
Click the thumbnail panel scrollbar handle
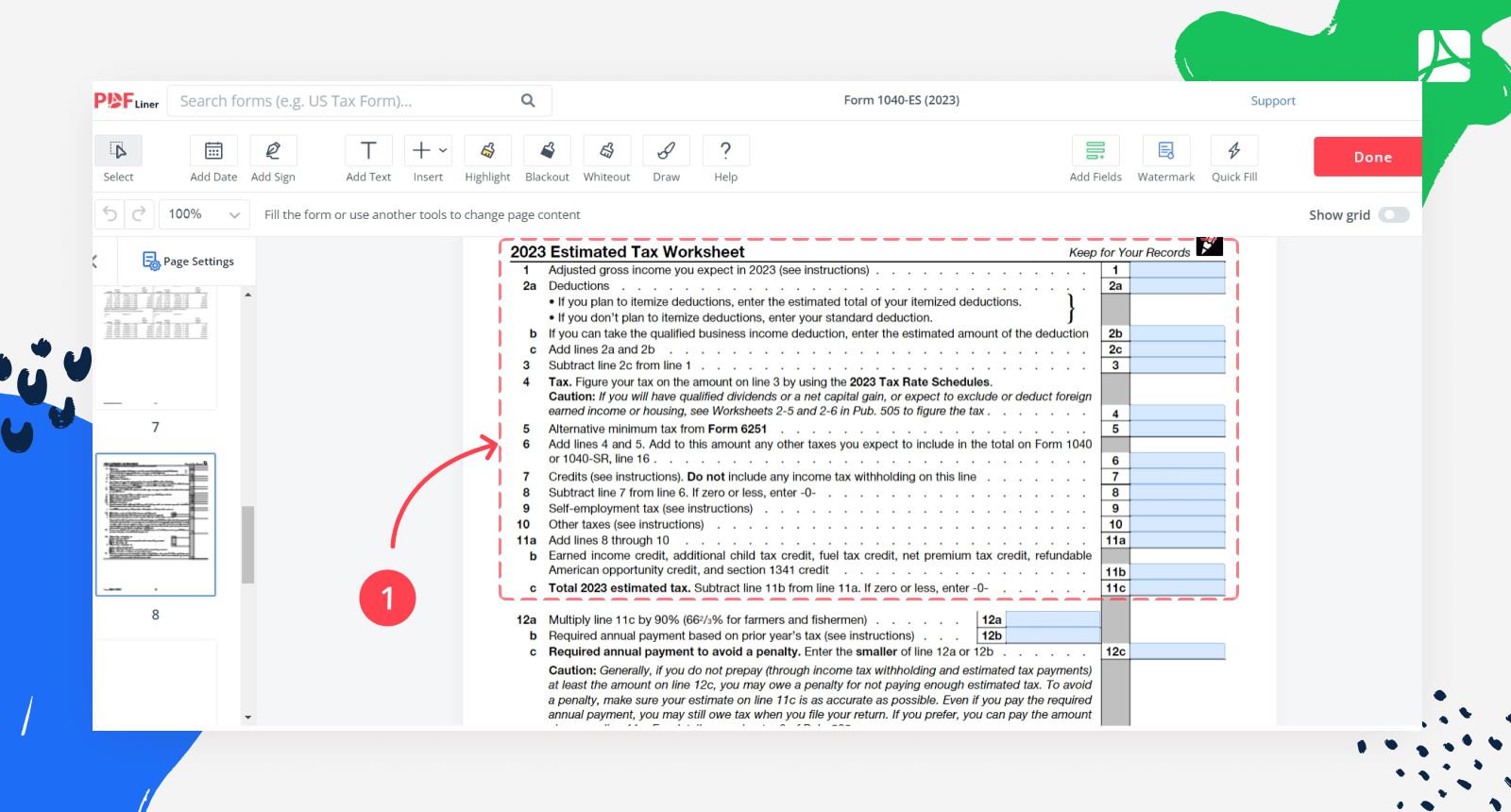coord(247,545)
